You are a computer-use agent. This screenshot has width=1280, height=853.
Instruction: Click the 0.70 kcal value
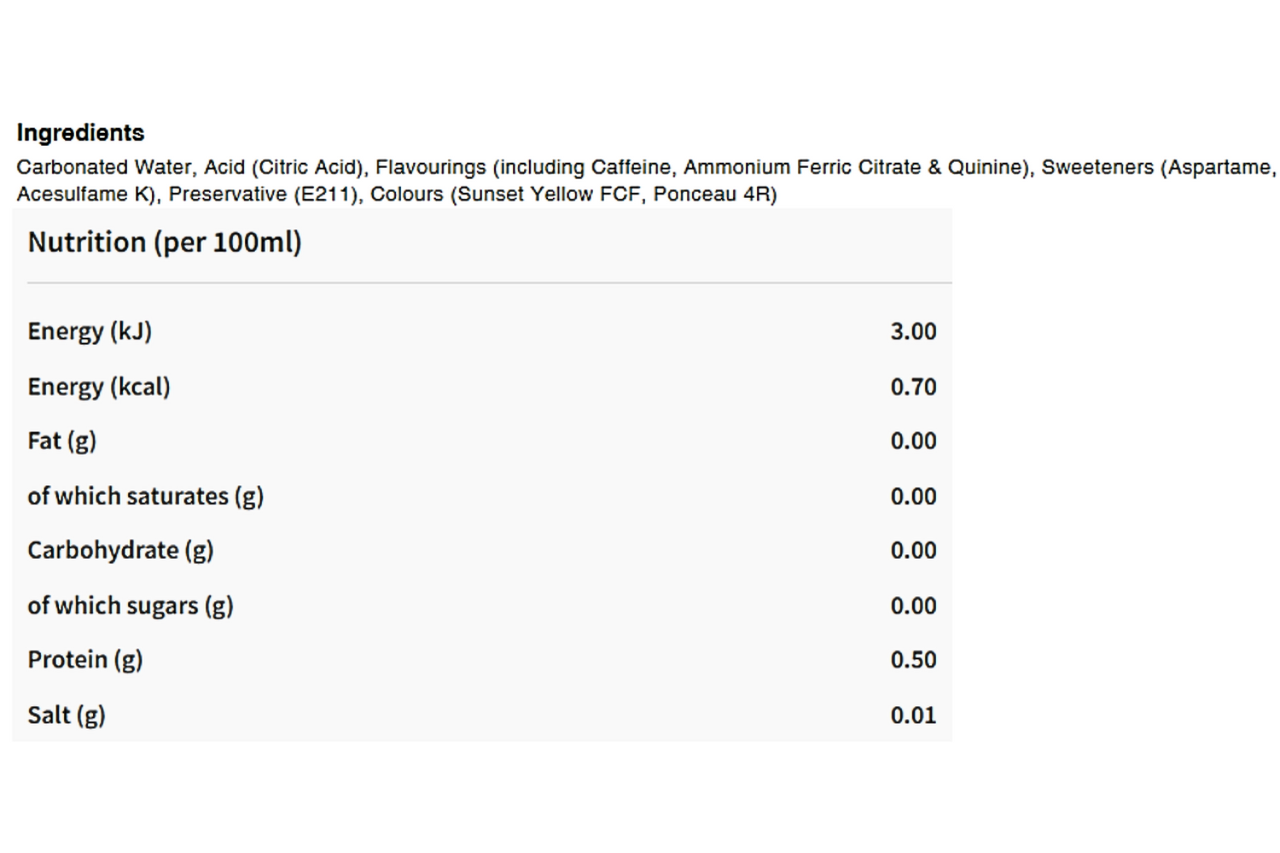click(x=912, y=387)
